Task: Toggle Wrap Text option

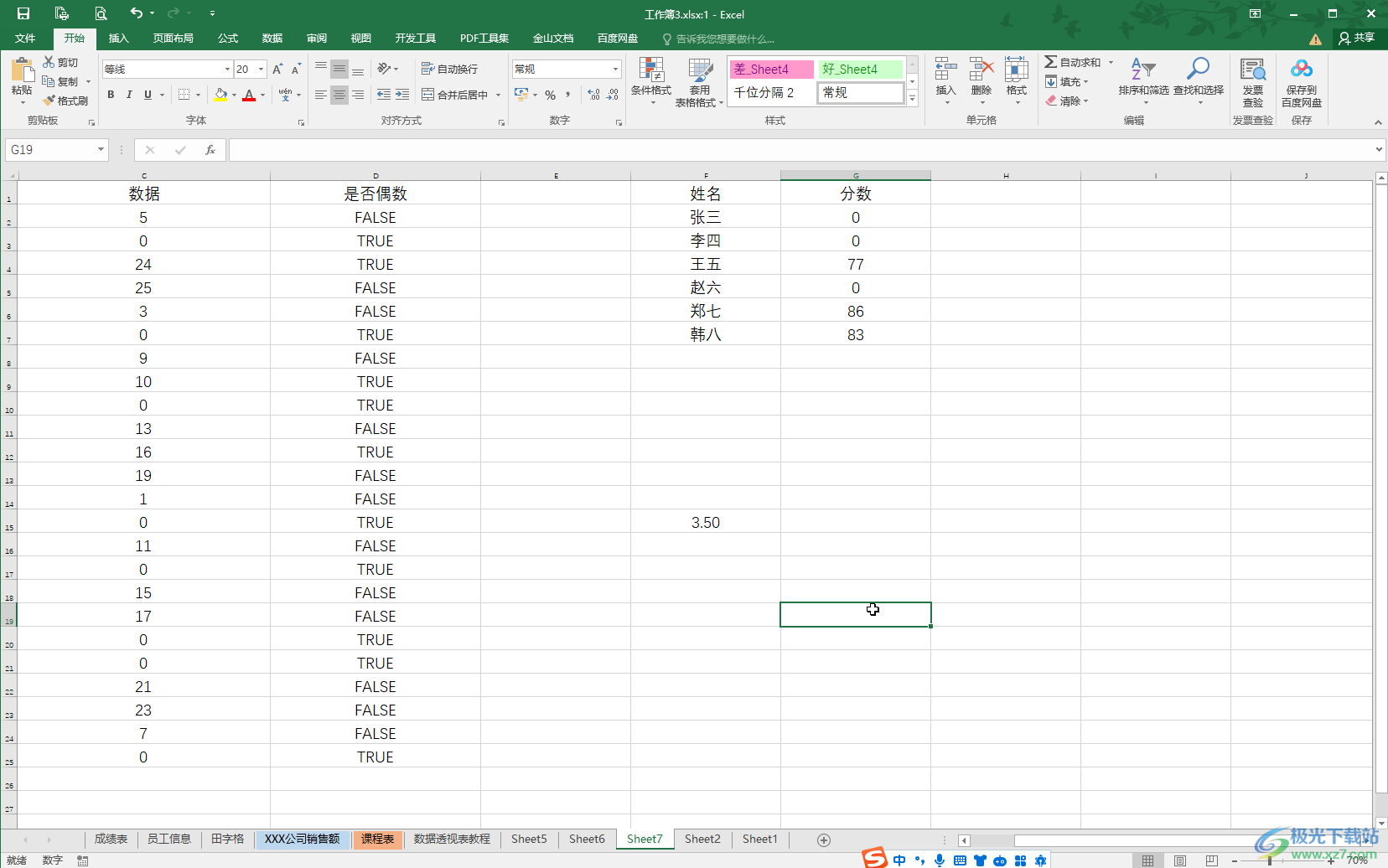Action: [x=449, y=69]
